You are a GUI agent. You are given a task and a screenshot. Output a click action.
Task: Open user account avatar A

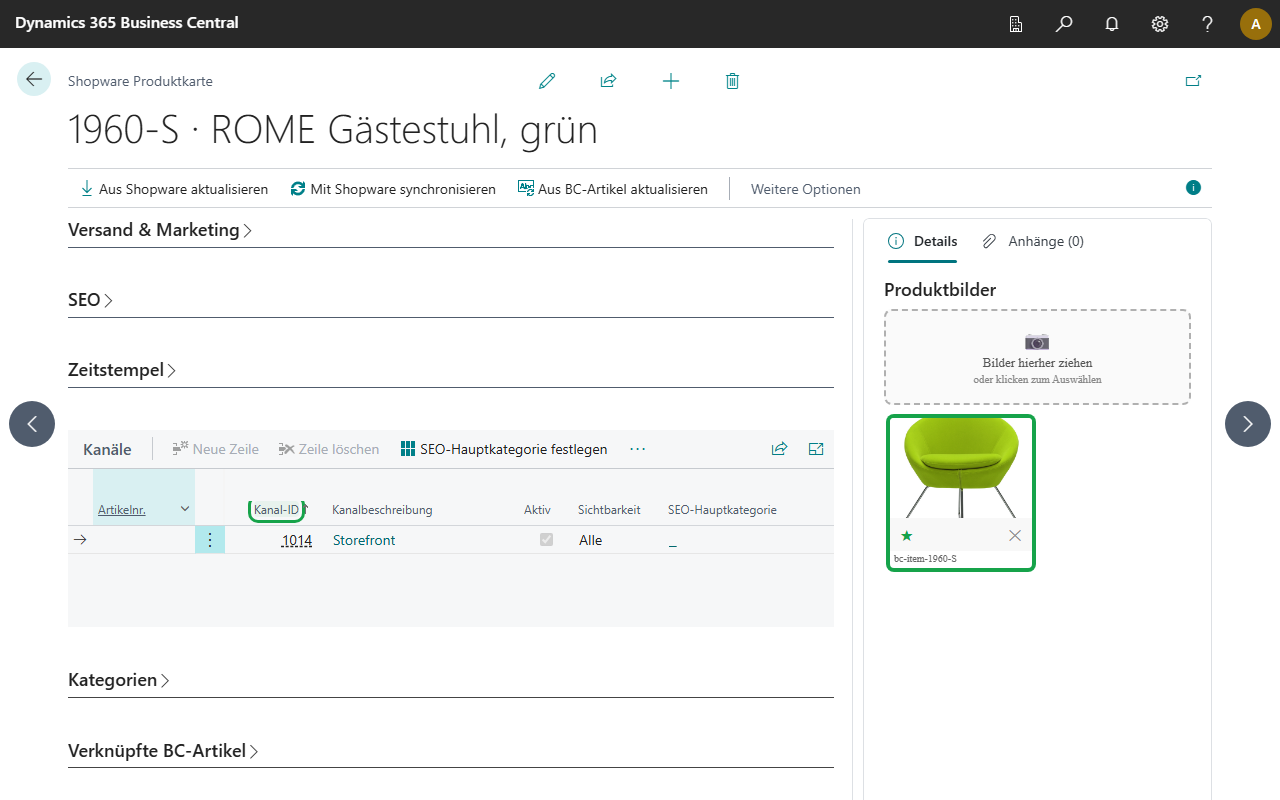(x=1256, y=24)
